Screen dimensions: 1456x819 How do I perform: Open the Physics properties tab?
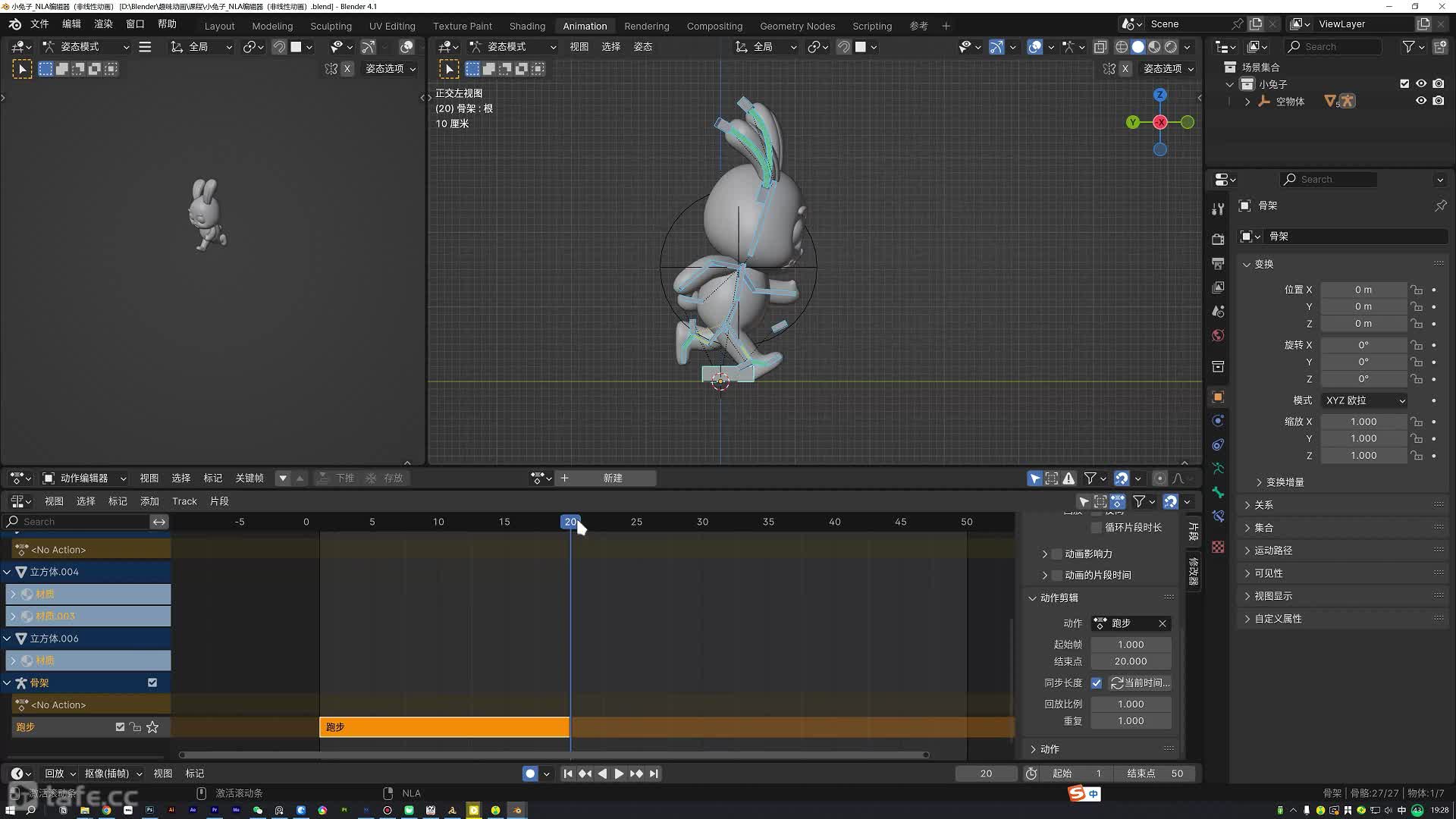[x=1218, y=421]
